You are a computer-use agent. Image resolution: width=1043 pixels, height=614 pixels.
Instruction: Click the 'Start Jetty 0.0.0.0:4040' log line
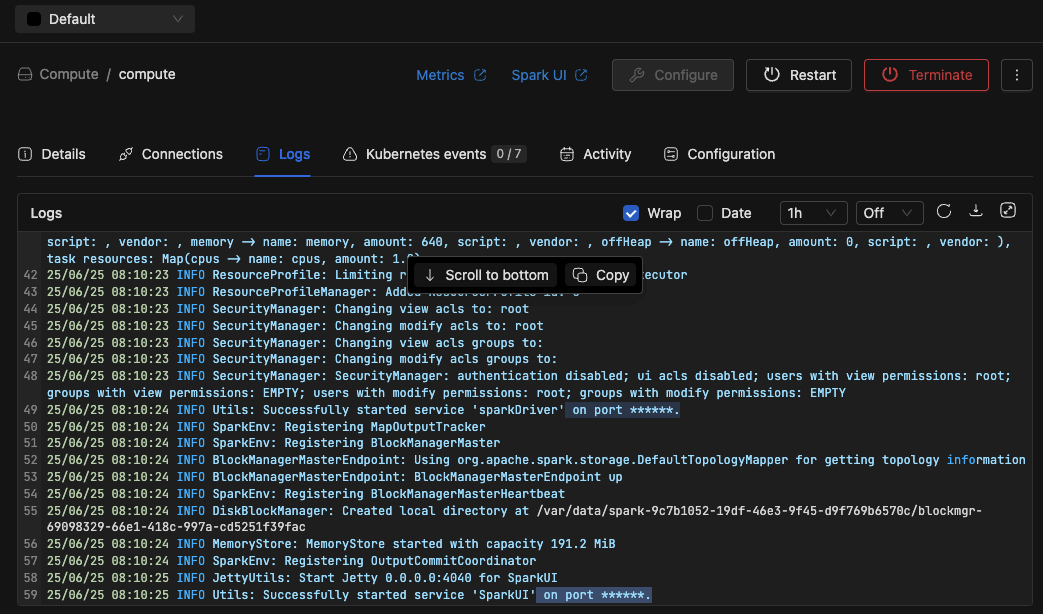tap(302, 577)
